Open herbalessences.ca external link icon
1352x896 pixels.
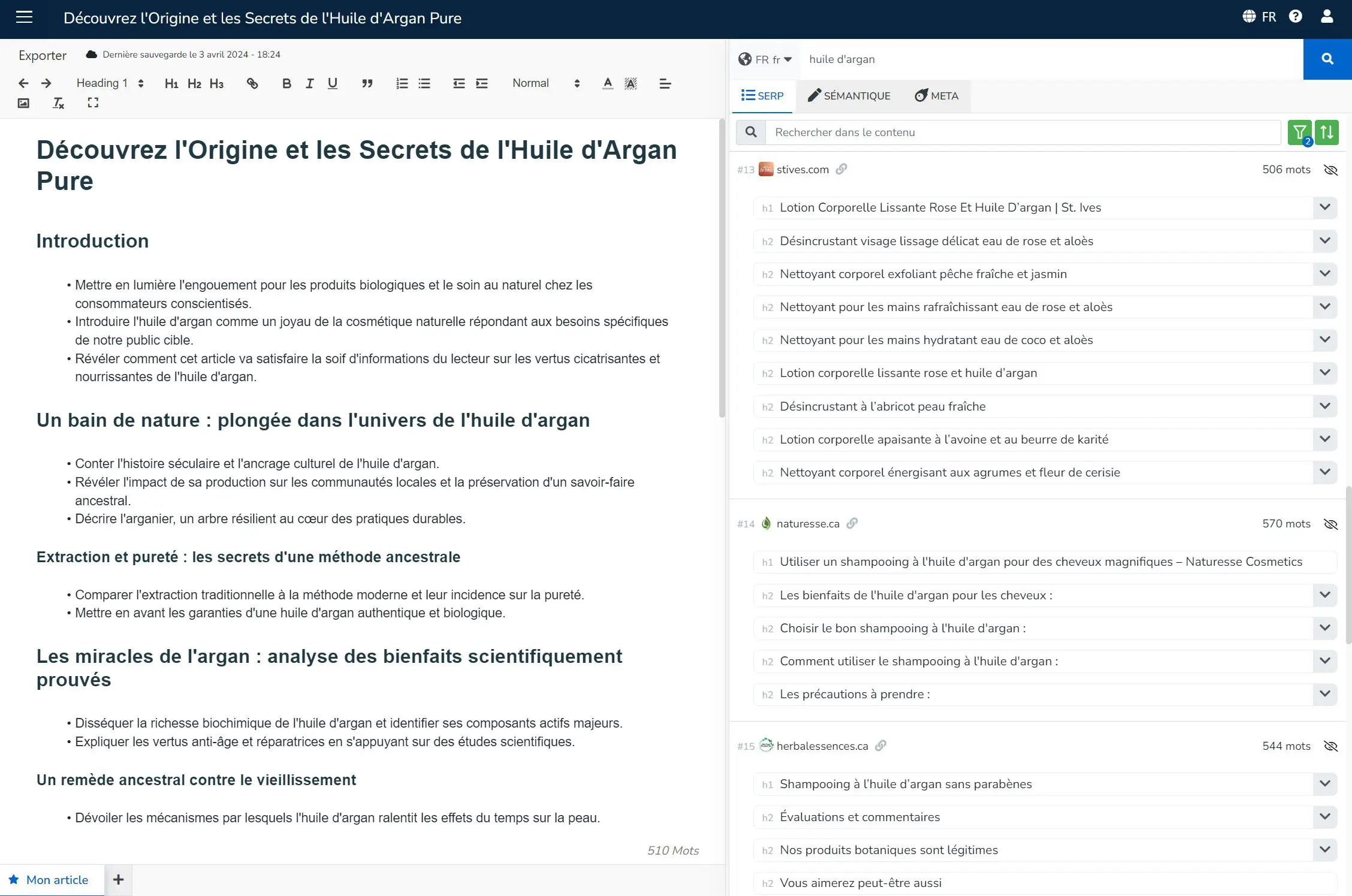coord(880,746)
